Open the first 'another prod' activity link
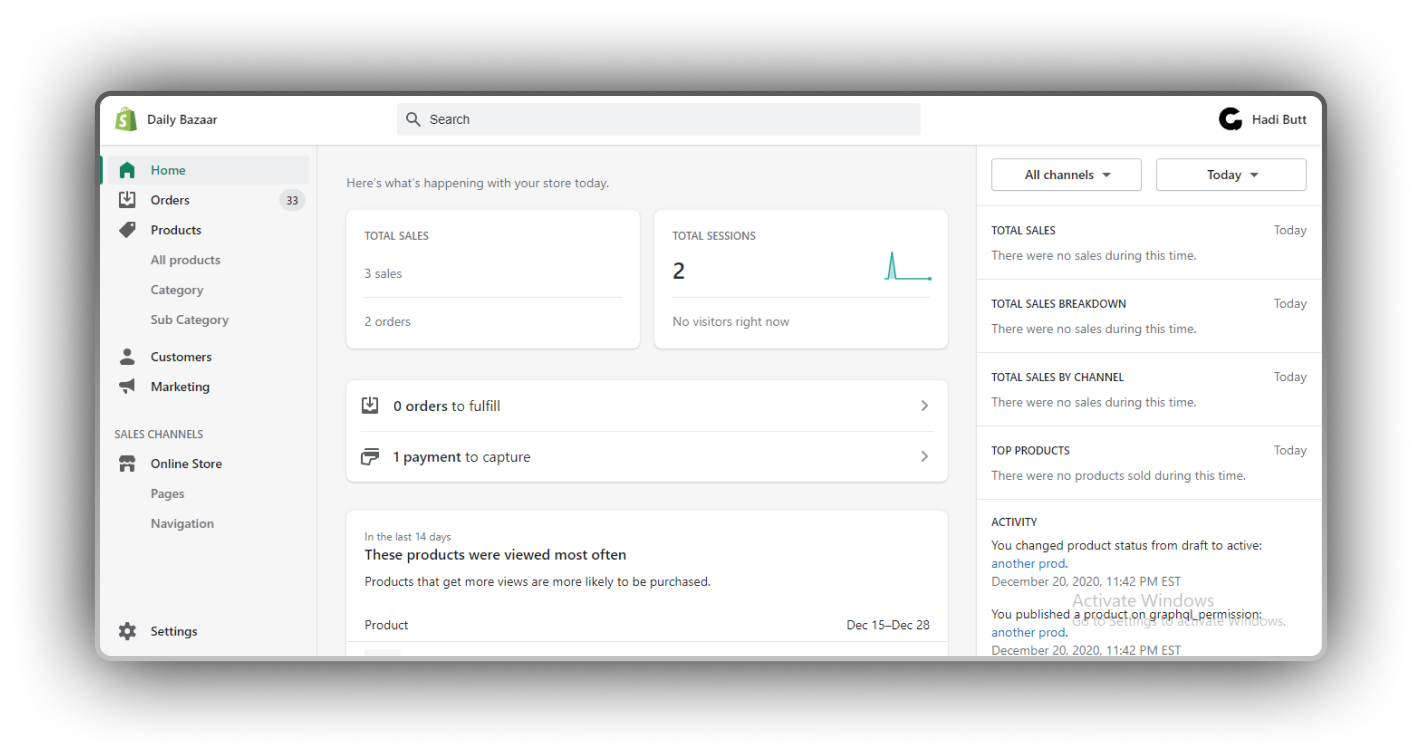The height and width of the screenshot is (755, 1417). click(x=1028, y=563)
